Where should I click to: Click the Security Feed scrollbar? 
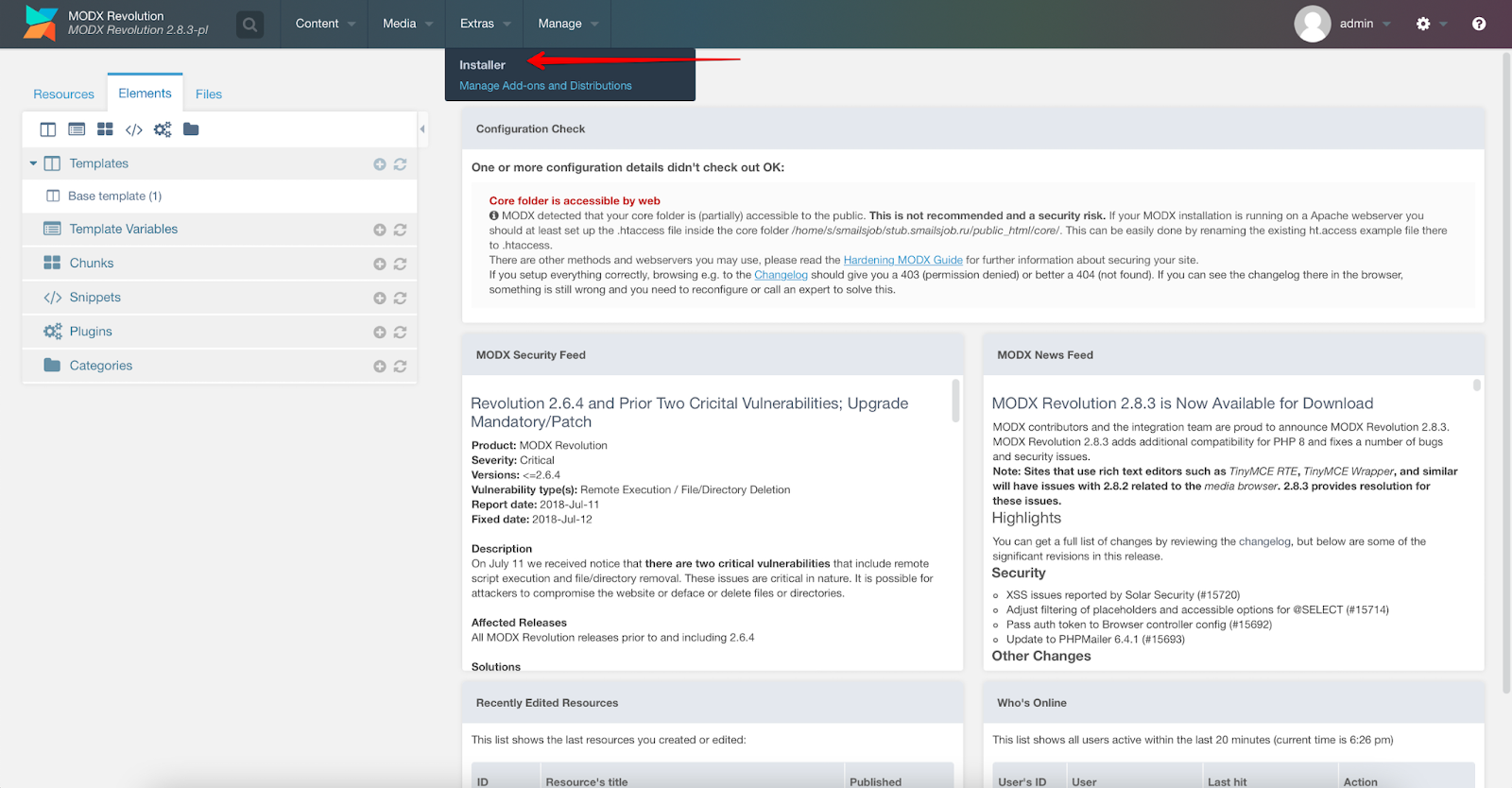pyautogui.click(x=955, y=401)
